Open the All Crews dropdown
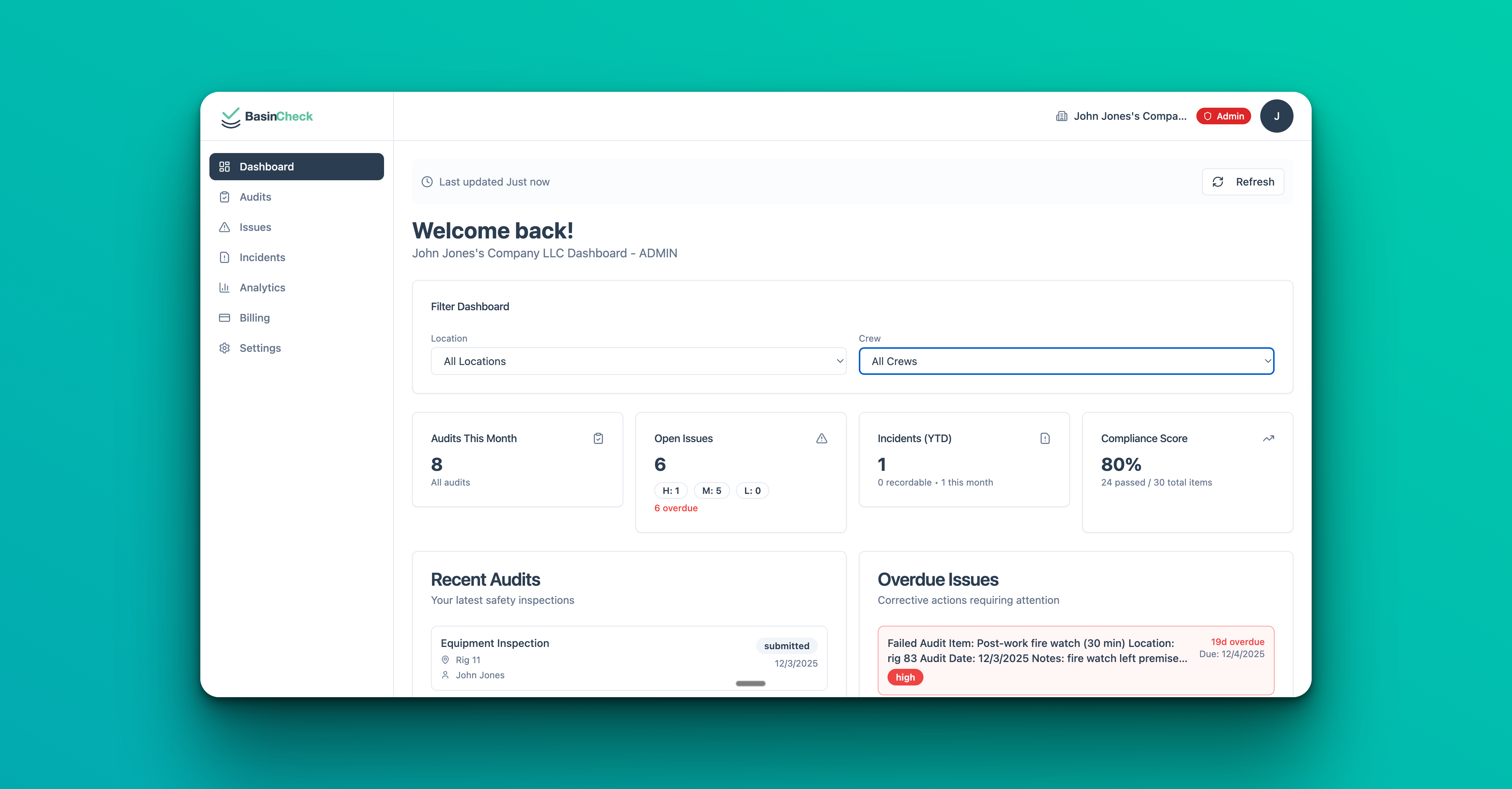The height and width of the screenshot is (789, 1512). click(1066, 361)
